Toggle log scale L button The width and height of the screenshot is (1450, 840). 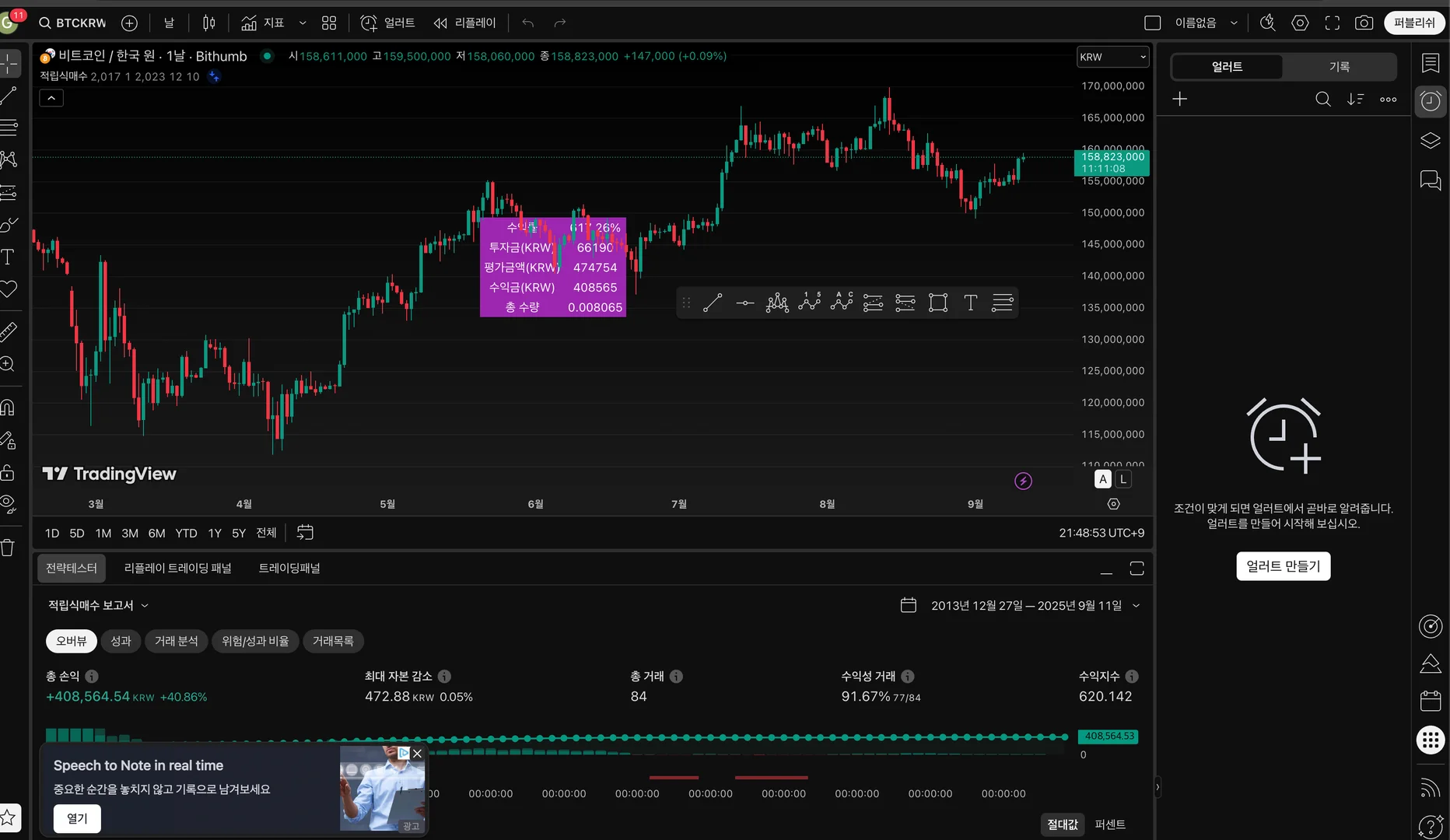pos(1123,479)
